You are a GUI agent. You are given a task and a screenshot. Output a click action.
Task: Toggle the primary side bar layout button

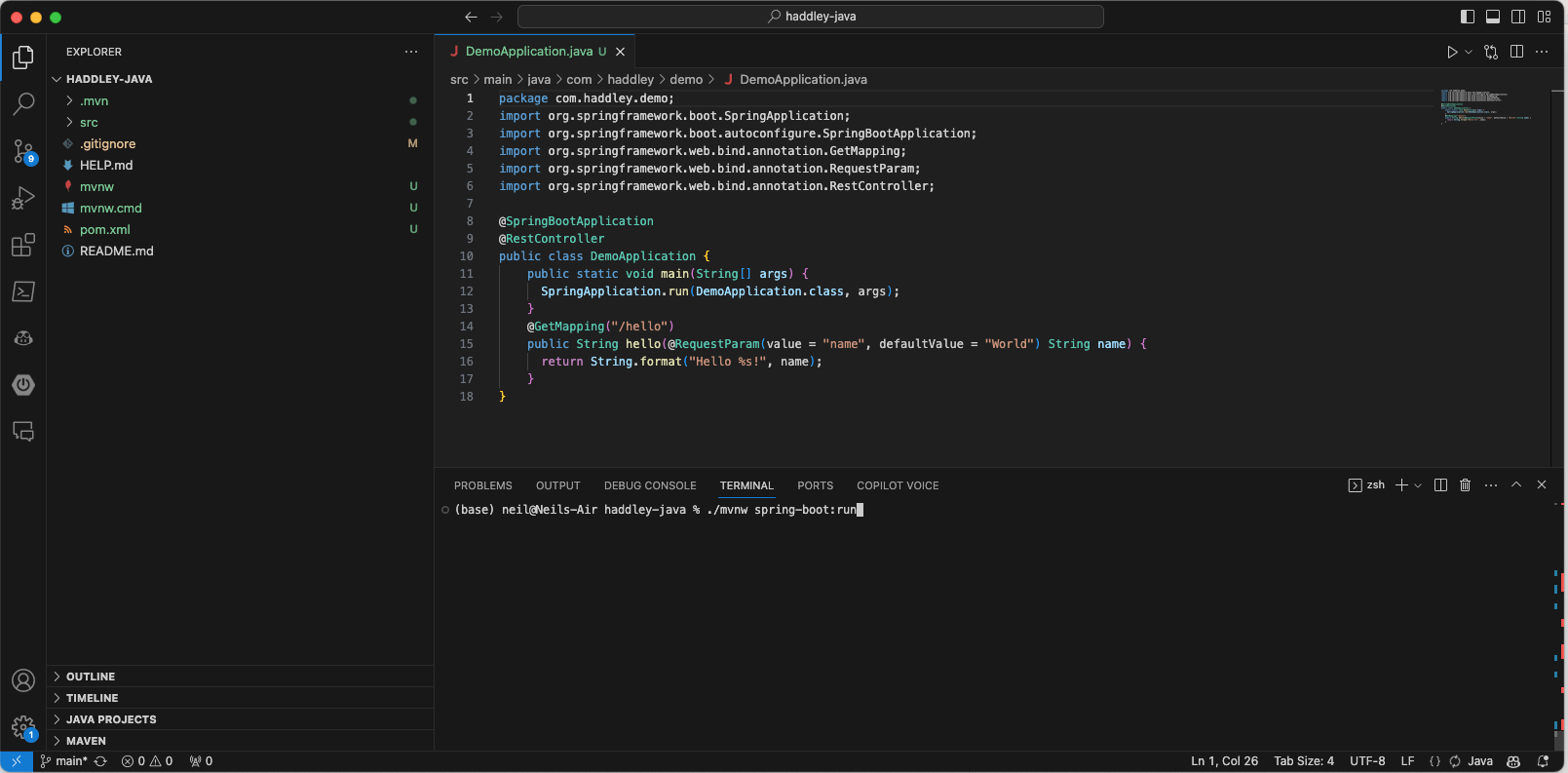click(x=1468, y=17)
